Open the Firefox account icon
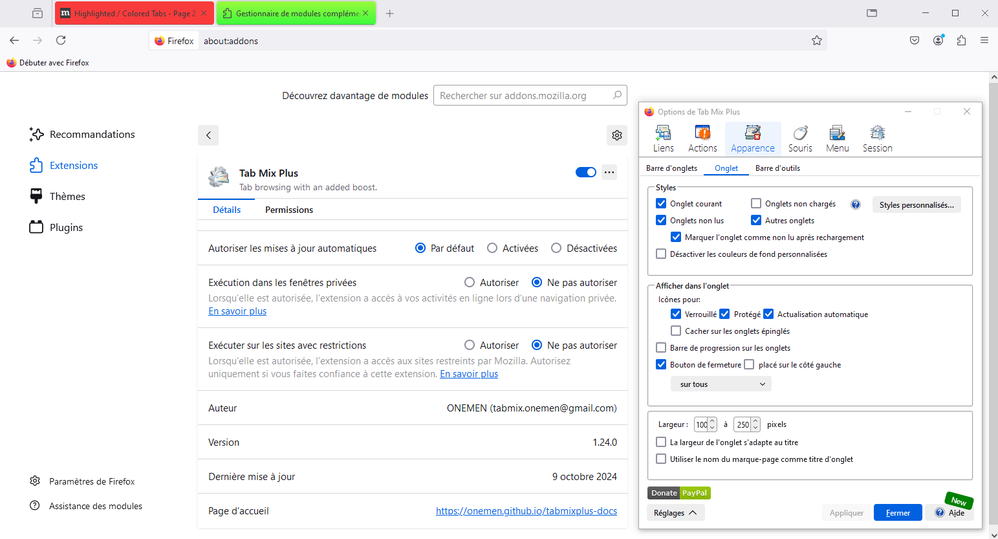Viewport: 998px width, 539px height. click(938, 41)
